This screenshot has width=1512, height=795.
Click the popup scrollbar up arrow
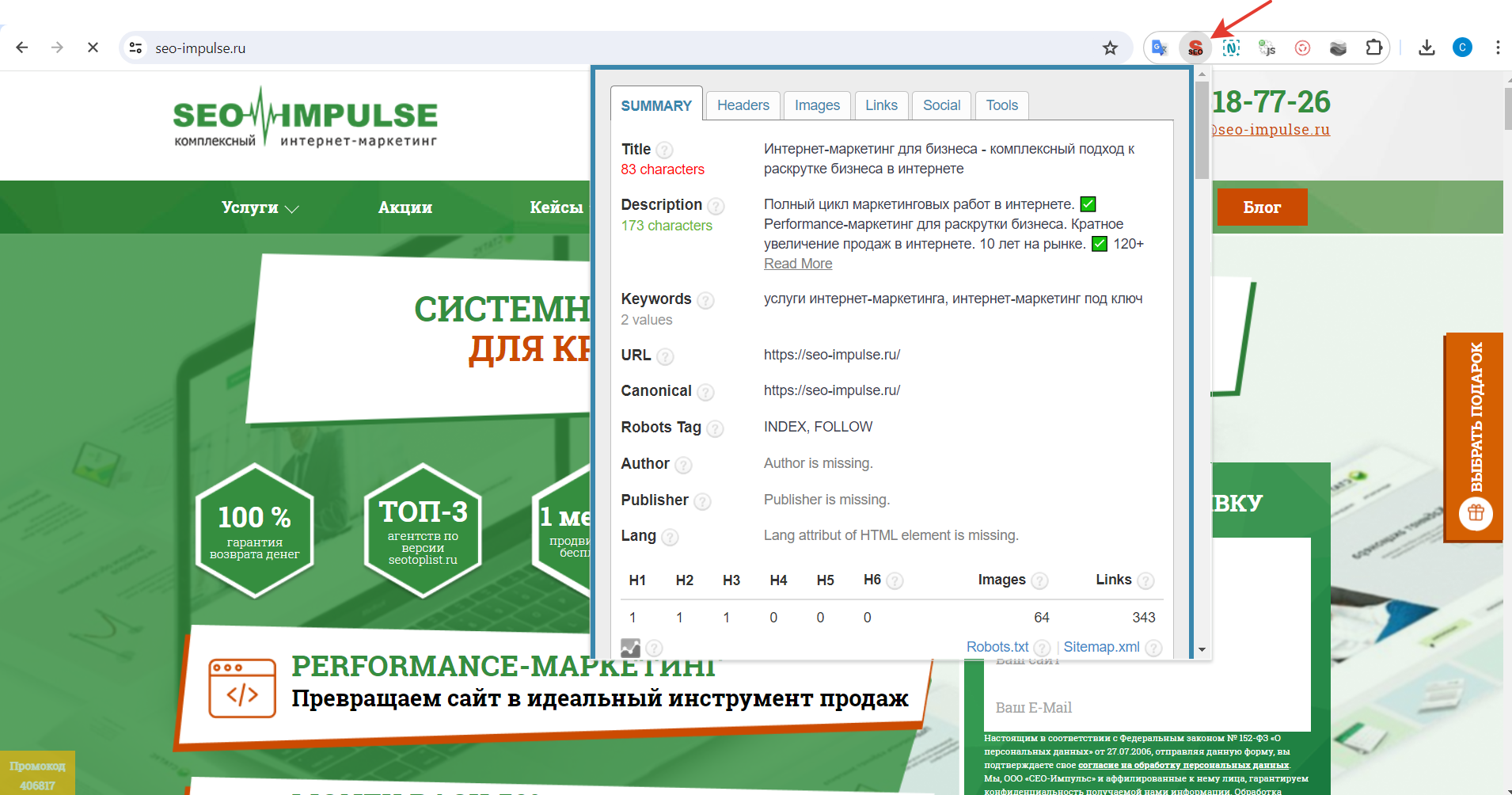(1202, 74)
